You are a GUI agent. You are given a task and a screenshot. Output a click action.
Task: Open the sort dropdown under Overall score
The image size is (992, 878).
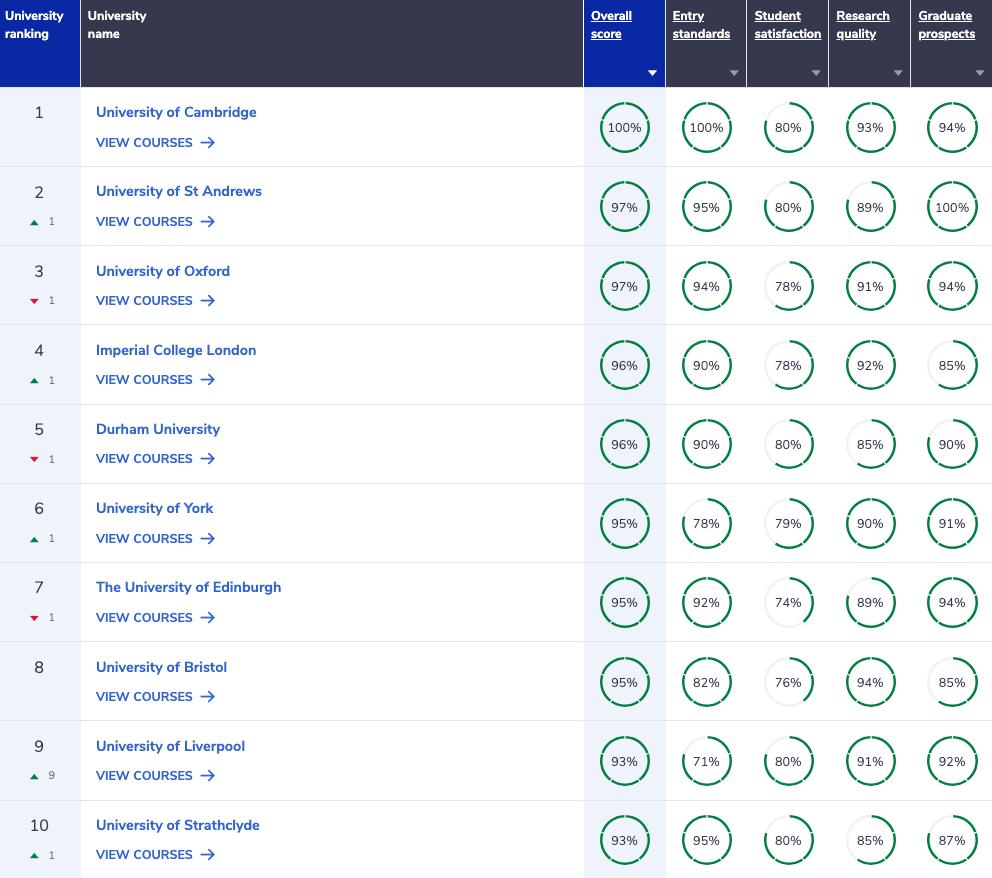[x=651, y=73]
